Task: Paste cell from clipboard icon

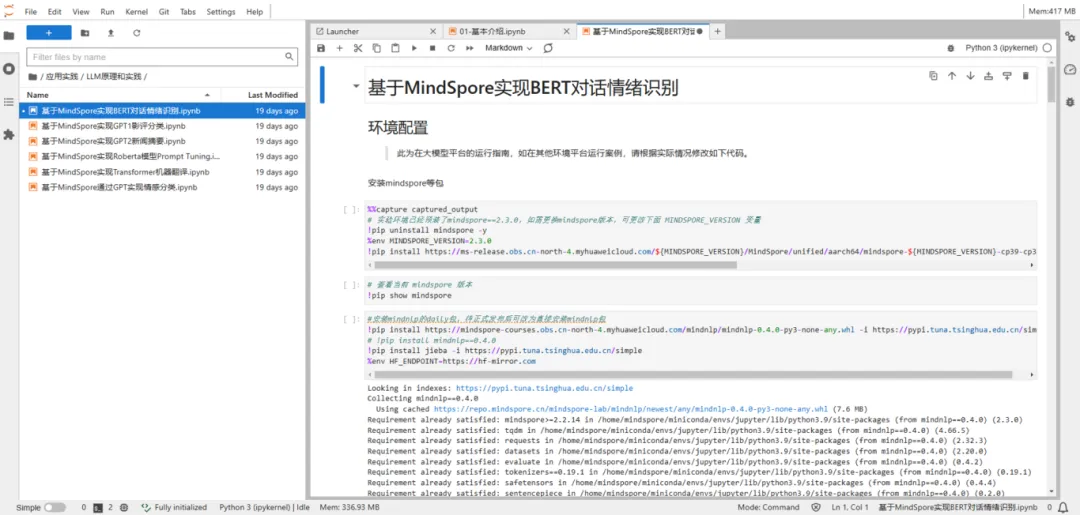Action: coord(395,48)
